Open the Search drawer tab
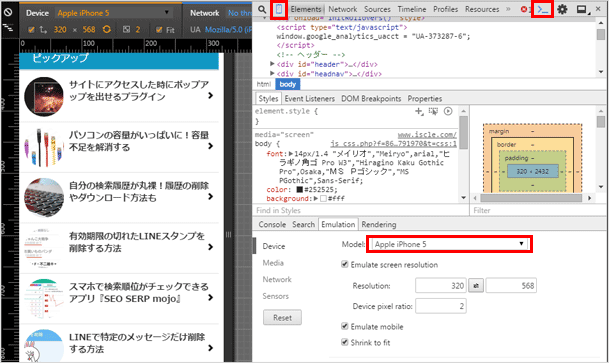The height and width of the screenshot is (363, 609). point(303,224)
